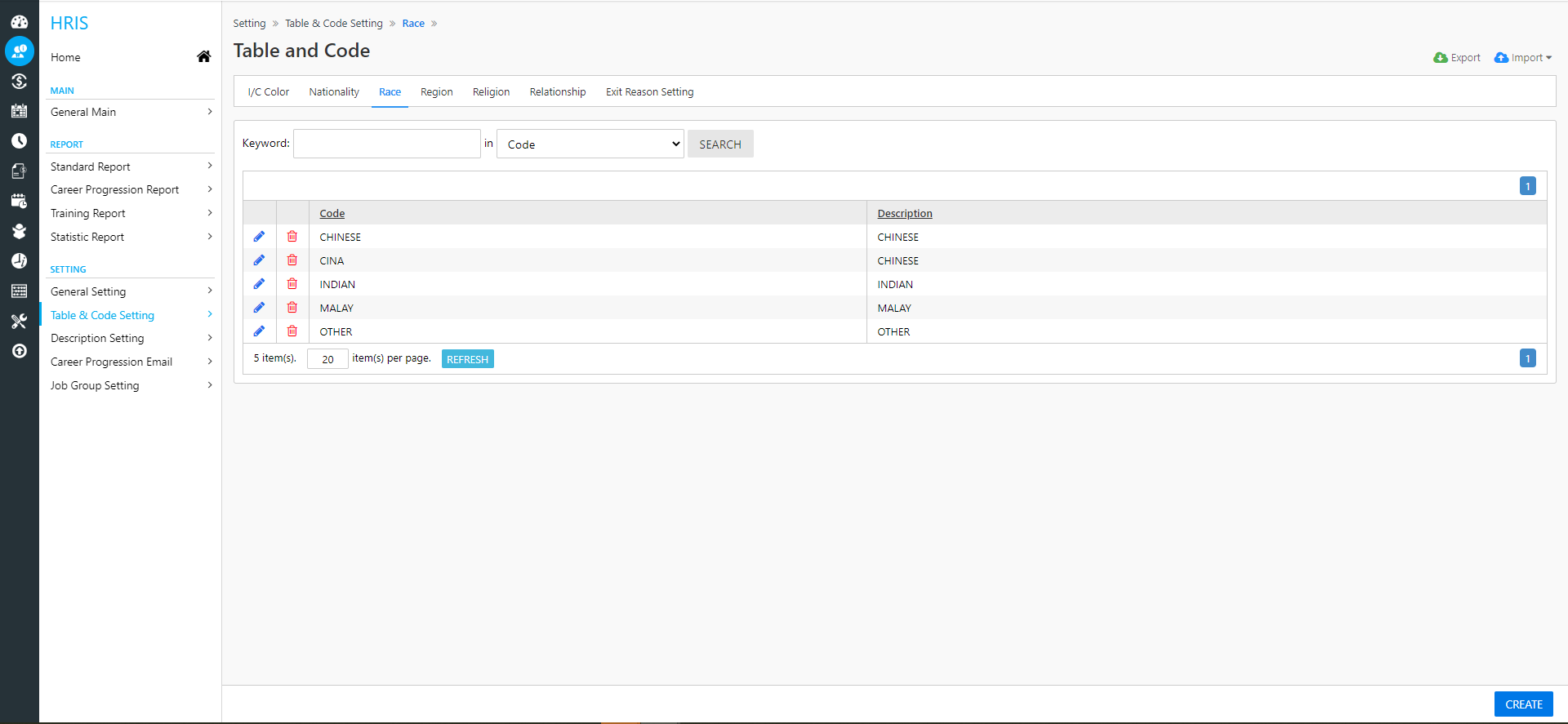Open the Description Setting menu label
This screenshot has height=724, width=1568.
(x=97, y=338)
